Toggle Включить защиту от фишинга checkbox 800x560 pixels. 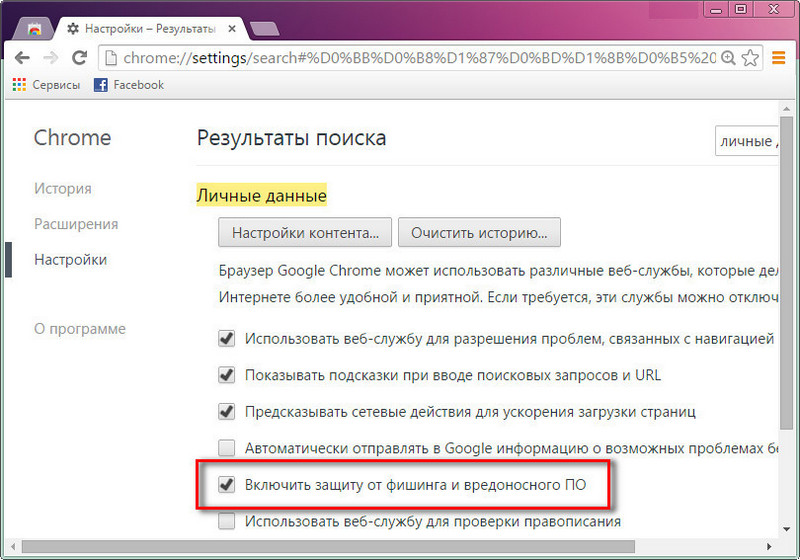pos(227,485)
